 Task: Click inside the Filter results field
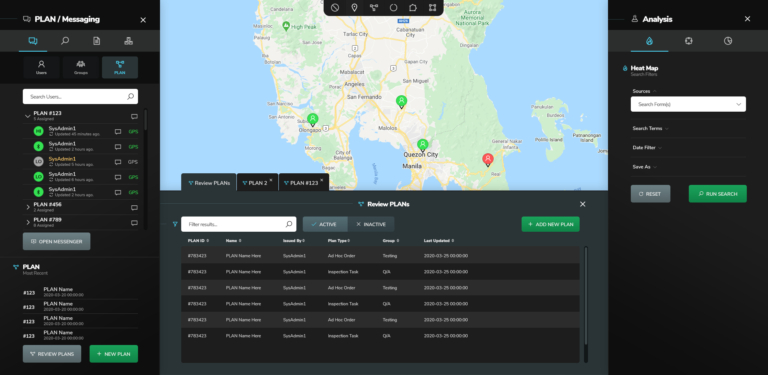tap(239, 224)
